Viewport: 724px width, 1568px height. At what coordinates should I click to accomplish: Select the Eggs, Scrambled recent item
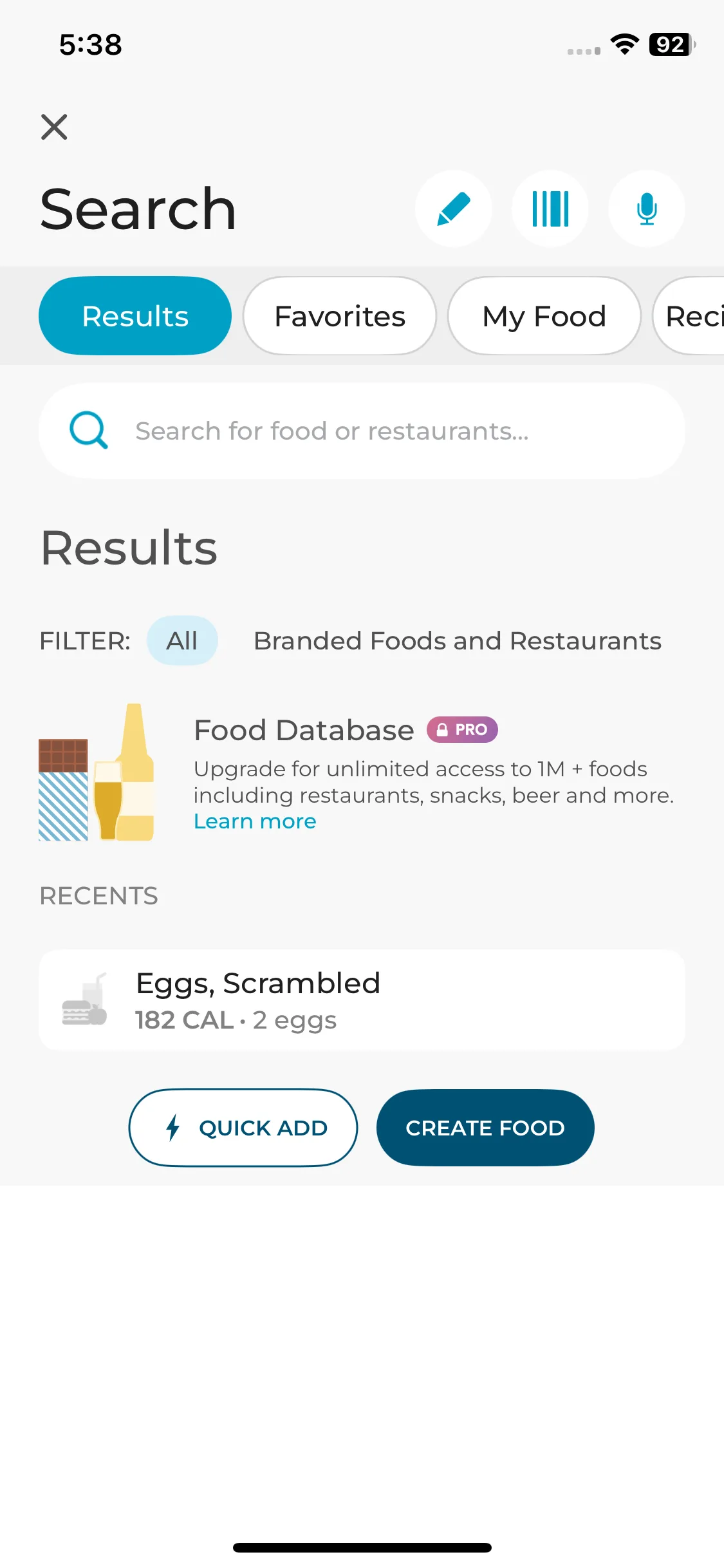click(x=362, y=1000)
